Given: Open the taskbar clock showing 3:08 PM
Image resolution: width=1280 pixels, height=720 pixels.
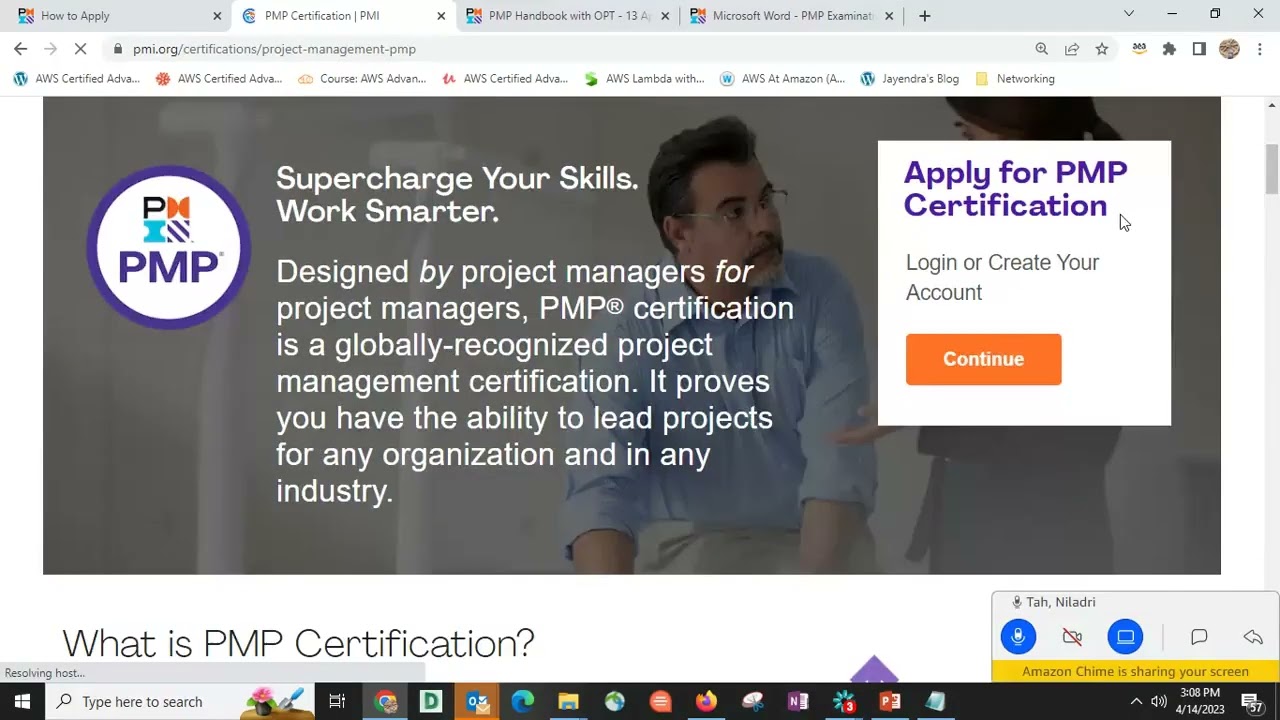Looking at the screenshot, I should coord(1200,701).
